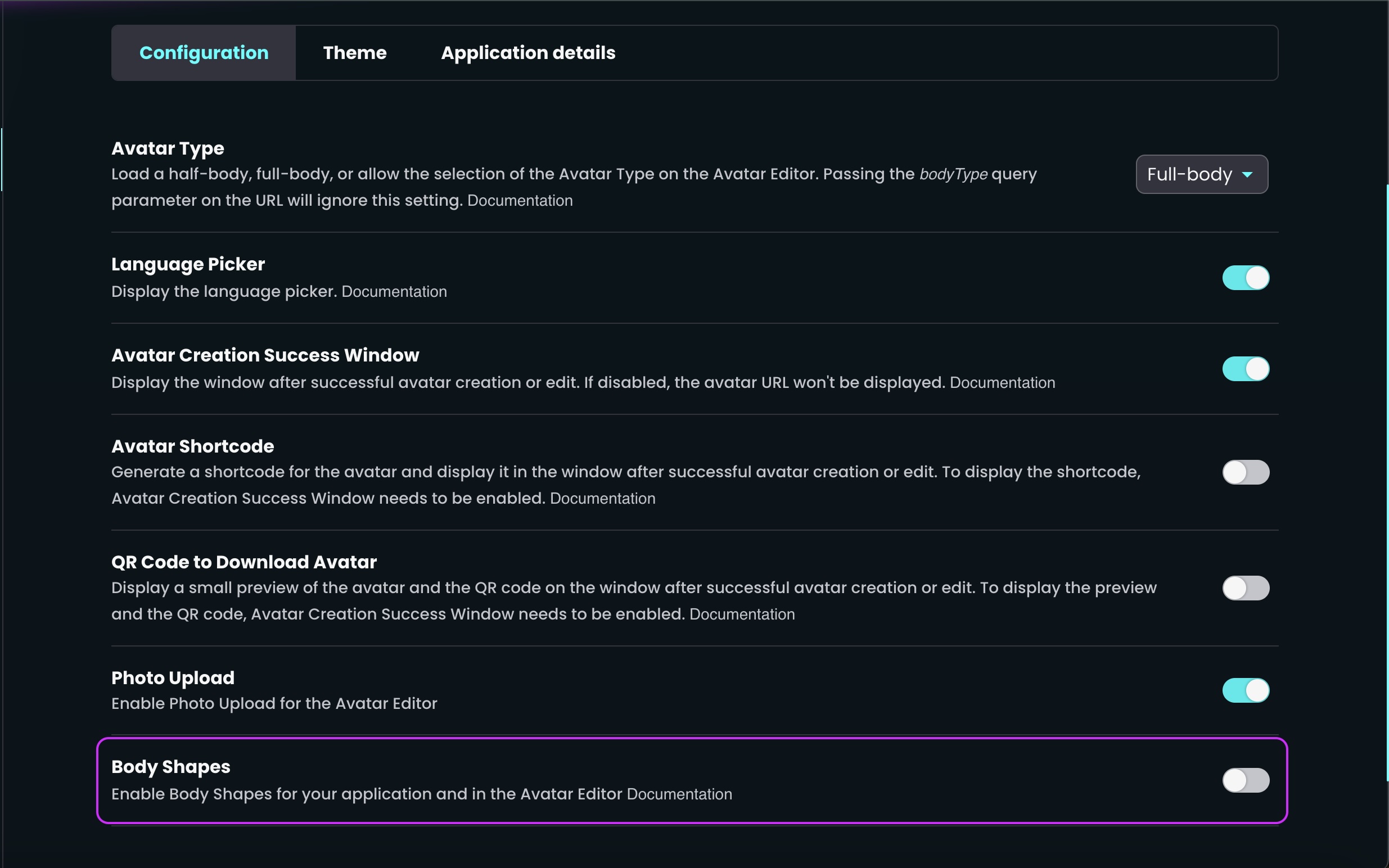Open Avatar Type Documentation link
Screen dimensions: 1389x868
[x=520, y=201]
